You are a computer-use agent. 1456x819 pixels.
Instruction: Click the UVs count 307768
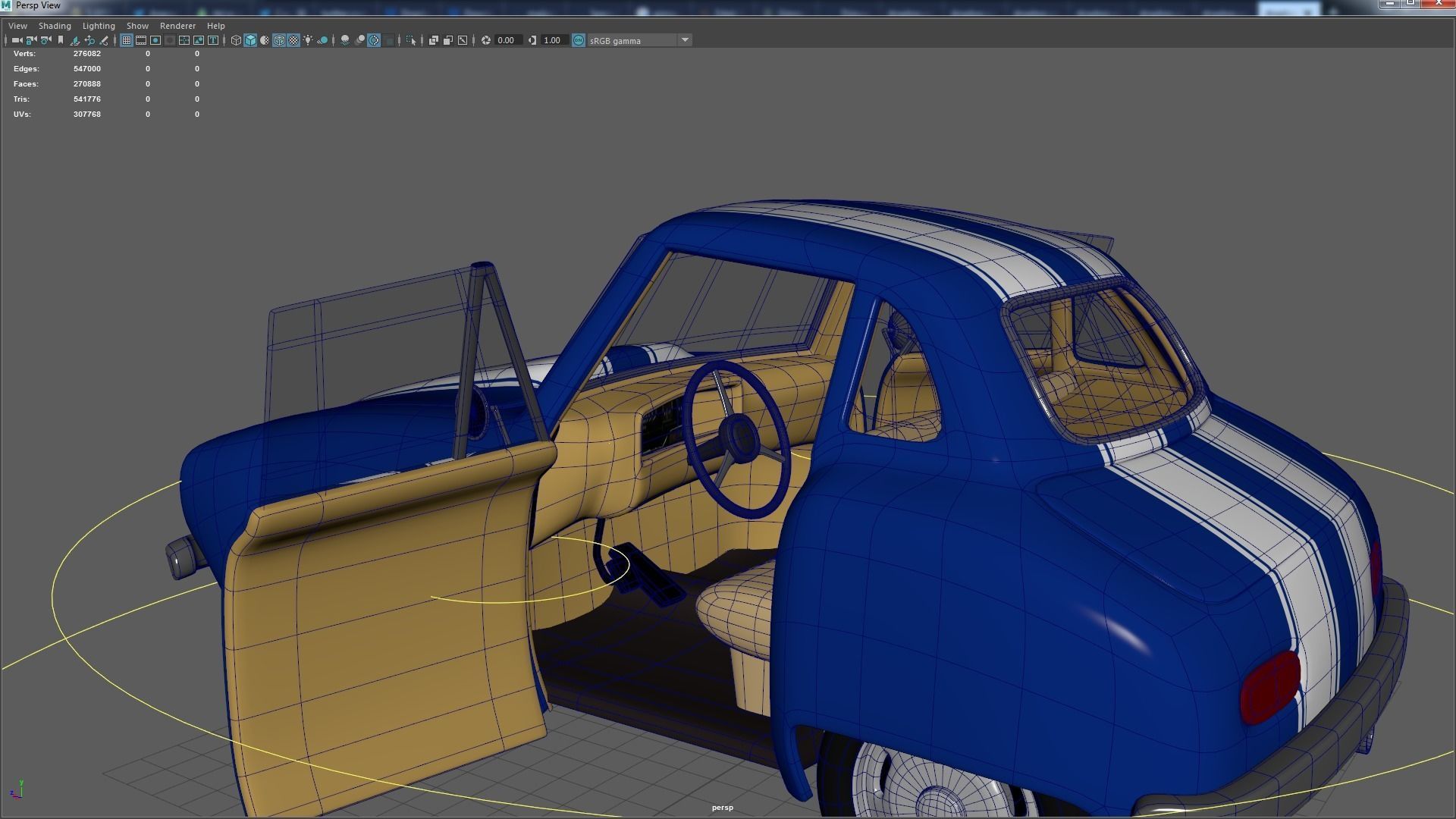(87, 115)
